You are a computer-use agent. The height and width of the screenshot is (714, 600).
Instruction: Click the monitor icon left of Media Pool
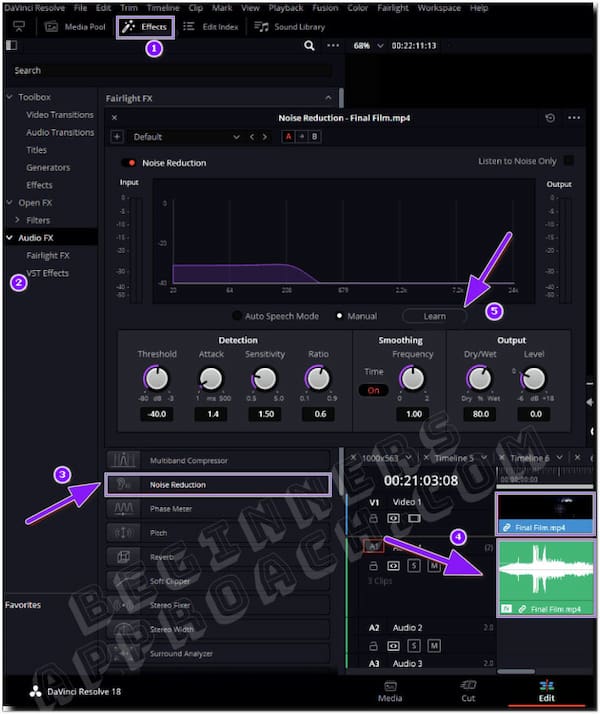tap(19, 27)
